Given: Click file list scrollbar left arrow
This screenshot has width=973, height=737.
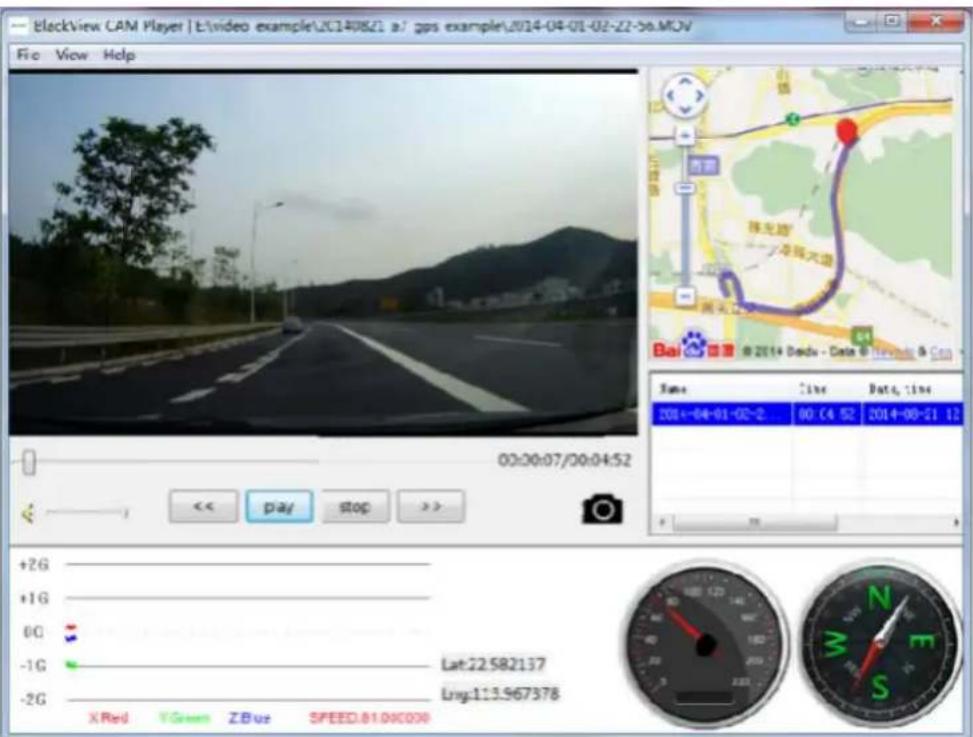Looking at the screenshot, I should pyautogui.click(x=661, y=522).
